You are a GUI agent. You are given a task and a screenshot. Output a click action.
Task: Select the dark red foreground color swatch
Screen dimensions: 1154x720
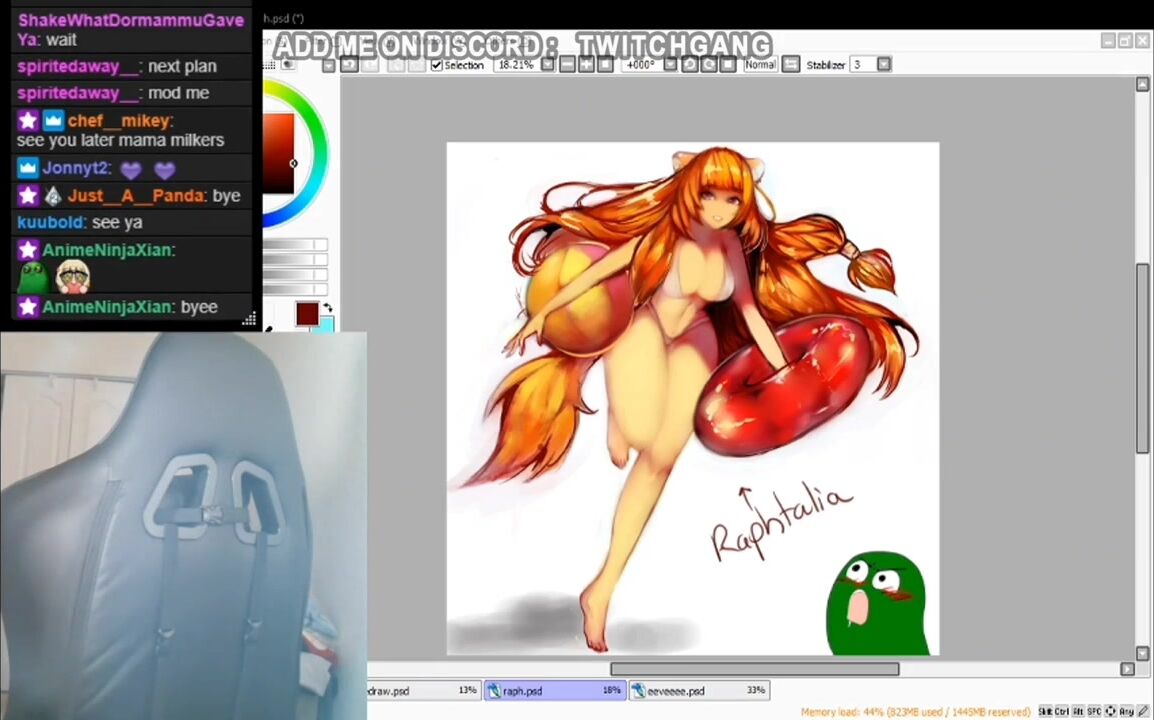click(307, 314)
